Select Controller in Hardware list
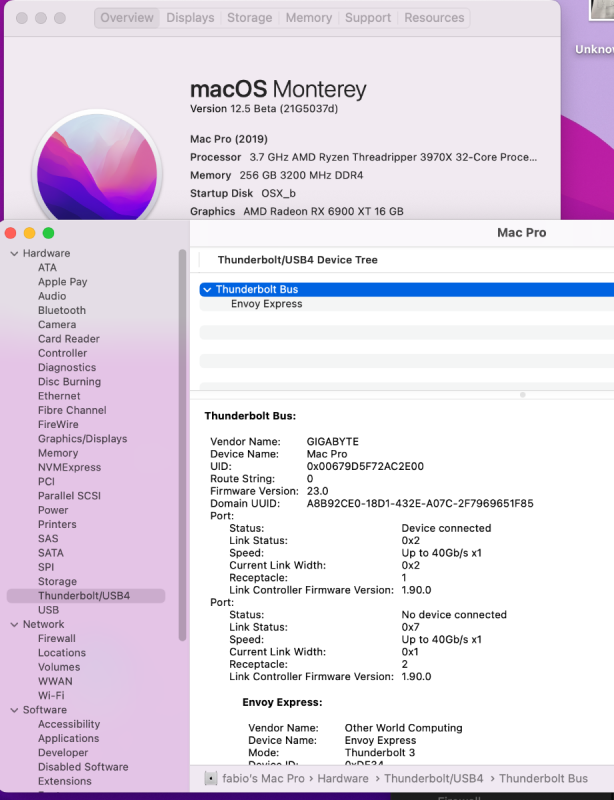The width and height of the screenshot is (614, 800). [x=62, y=353]
